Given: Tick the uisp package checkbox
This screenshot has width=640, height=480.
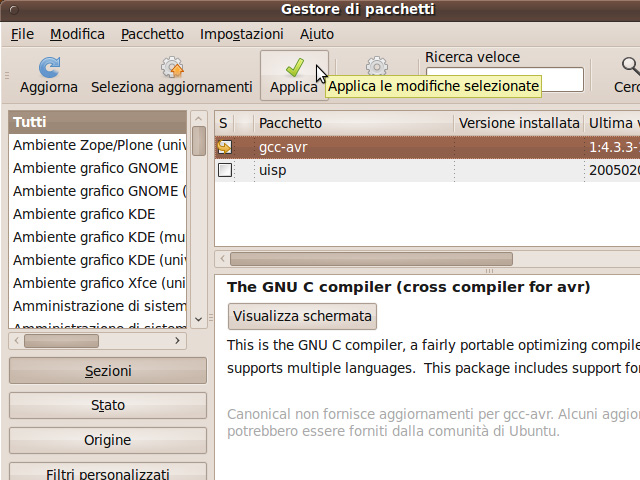Looking at the screenshot, I should pos(225,171).
